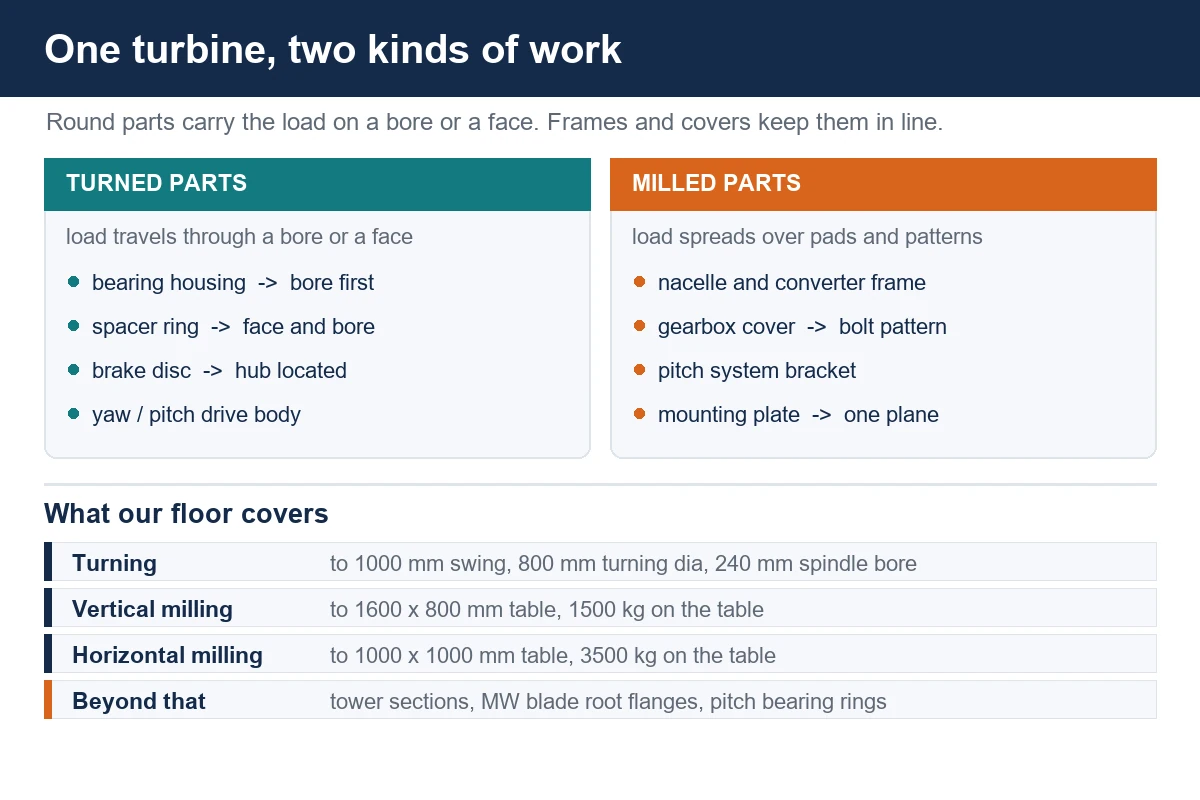The image size is (1200, 800).
Task: Click "nacelle and converter frame"
Action: coord(792,283)
